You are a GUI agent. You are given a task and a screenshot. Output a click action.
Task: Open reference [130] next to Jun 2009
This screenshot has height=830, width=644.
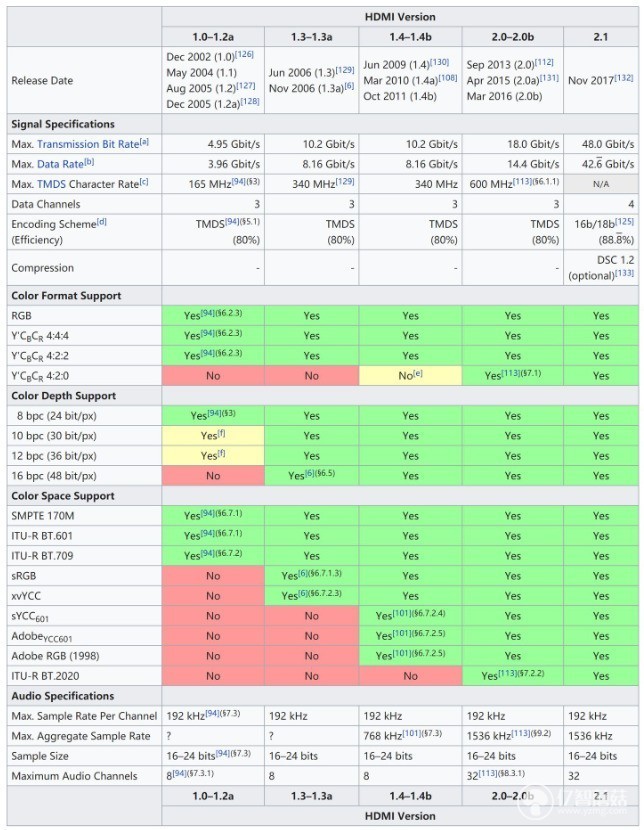(x=440, y=62)
